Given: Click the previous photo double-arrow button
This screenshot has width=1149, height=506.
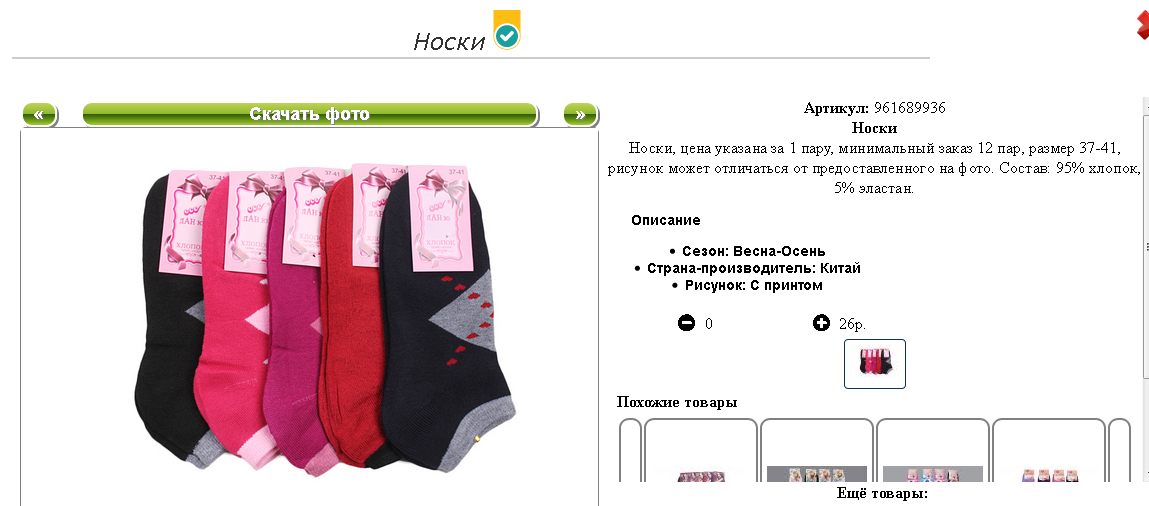Looking at the screenshot, I should point(40,114).
